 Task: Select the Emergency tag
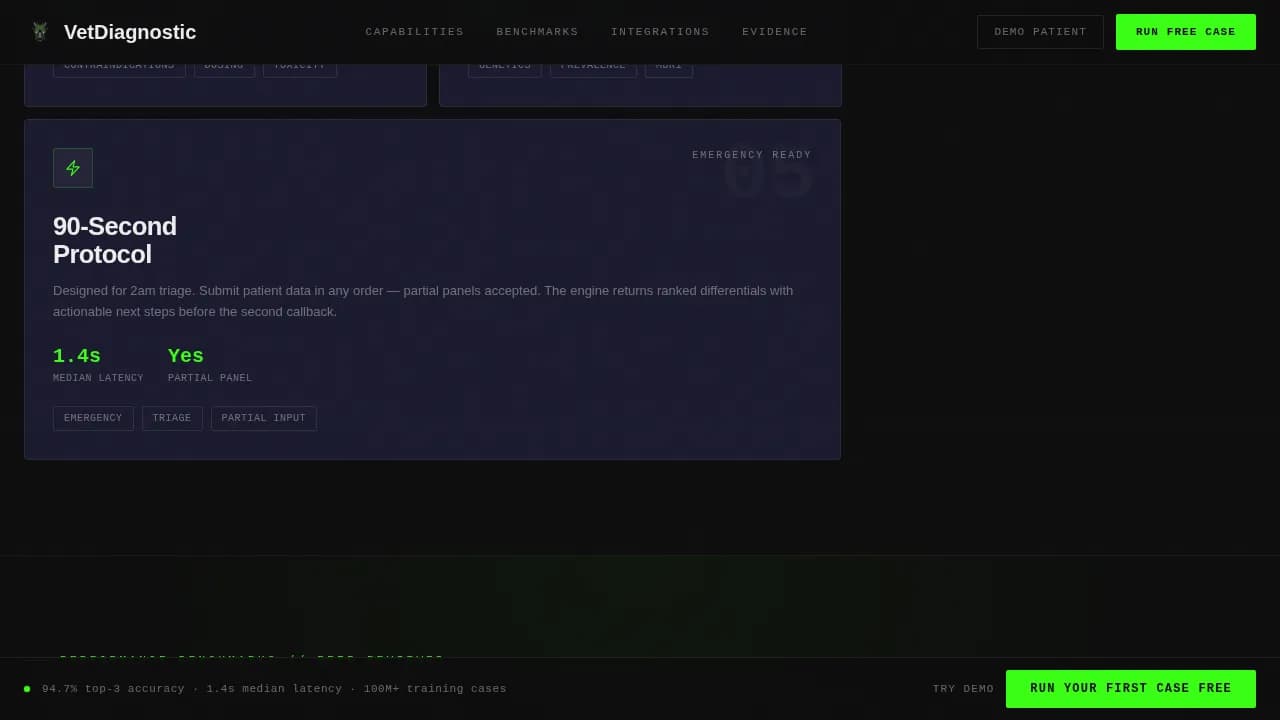pos(93,418)
